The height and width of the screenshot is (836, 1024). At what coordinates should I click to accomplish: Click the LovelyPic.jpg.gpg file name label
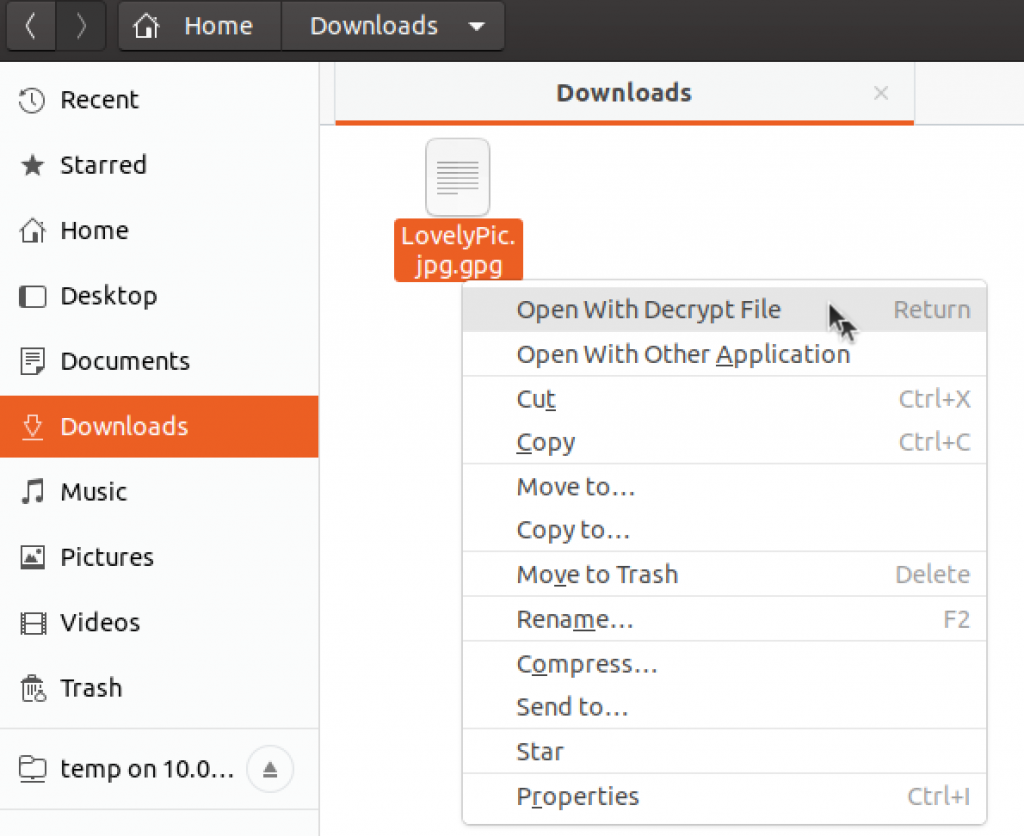point(458,251)
